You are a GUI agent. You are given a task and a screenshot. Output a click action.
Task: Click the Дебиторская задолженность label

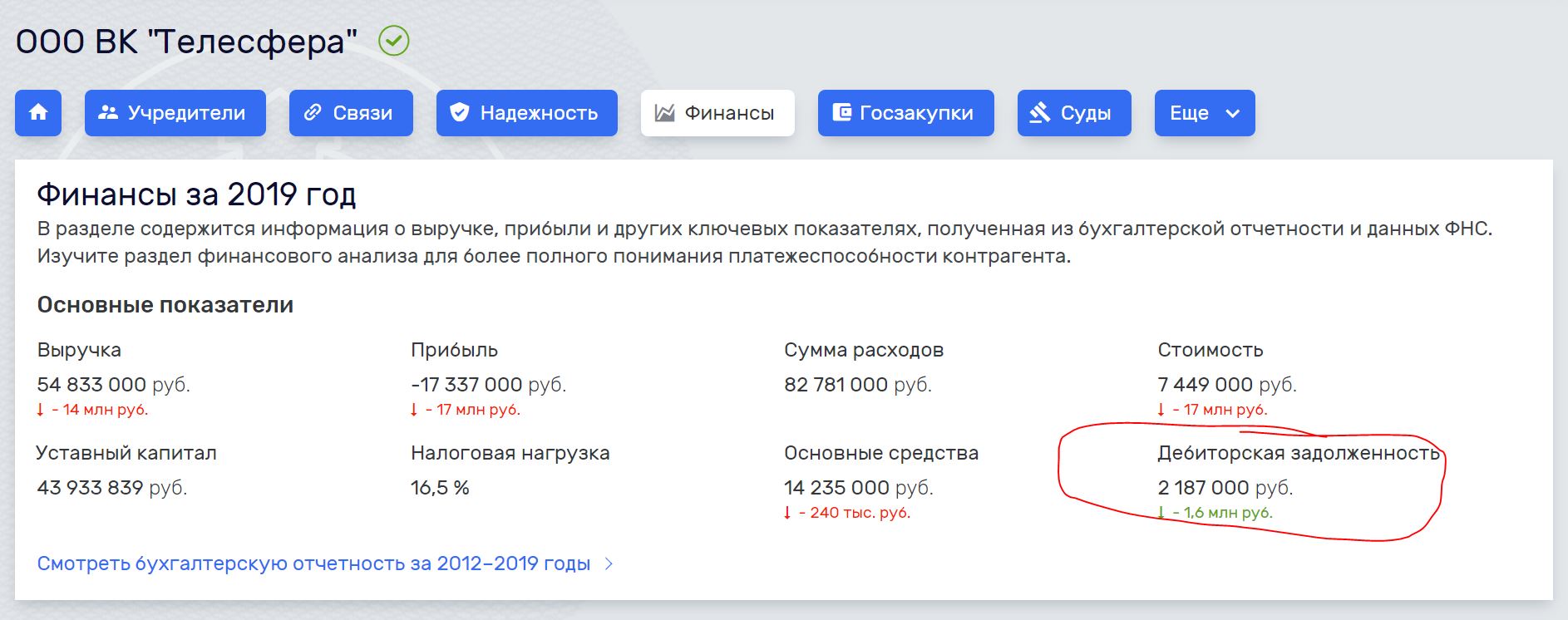coord(1299,453)
